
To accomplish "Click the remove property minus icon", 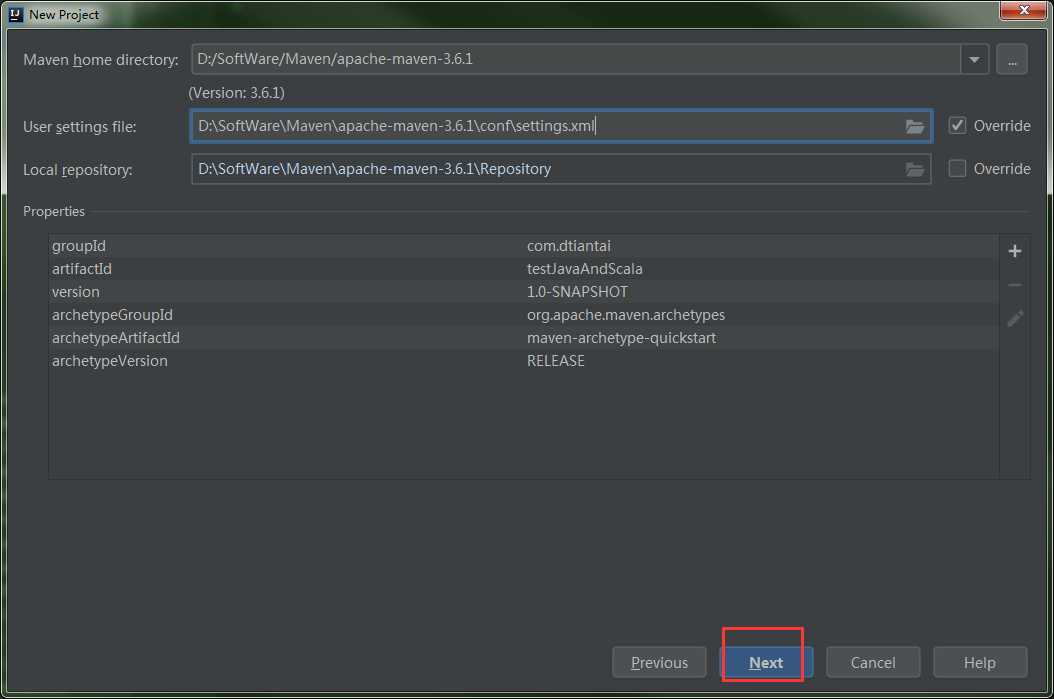I will (1014, 285).
